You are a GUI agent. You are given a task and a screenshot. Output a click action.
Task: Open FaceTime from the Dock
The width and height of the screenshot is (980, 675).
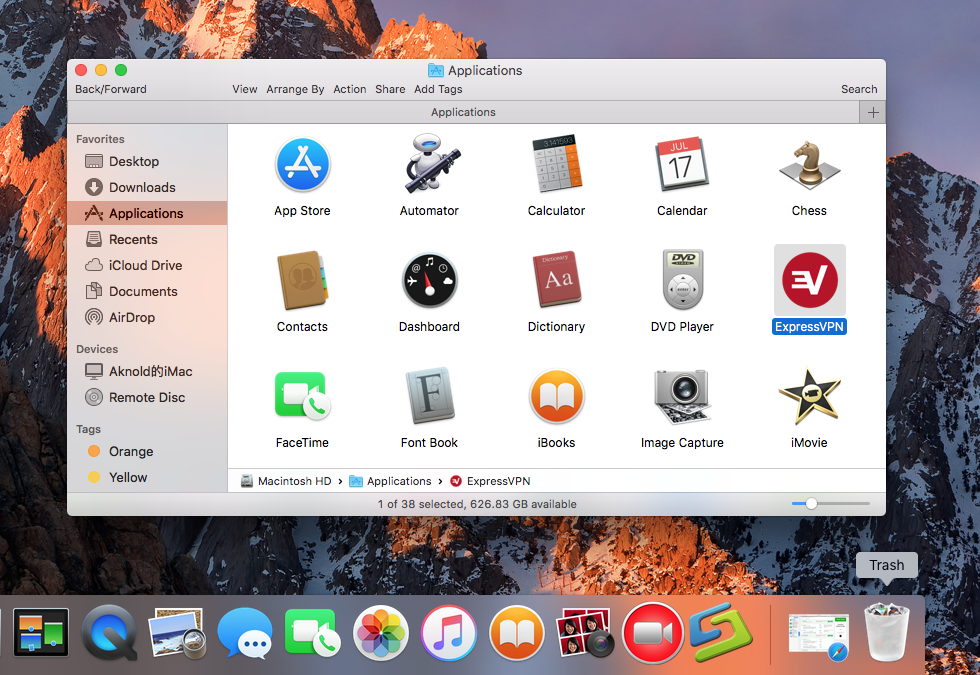pos(312,632)
